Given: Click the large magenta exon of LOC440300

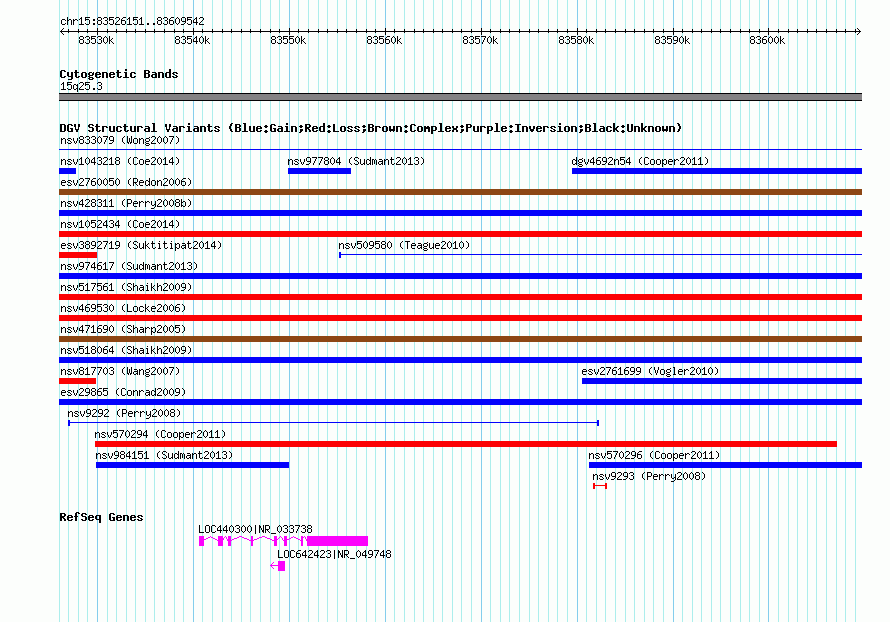Looking at the screenshot, I should [337, 541].
